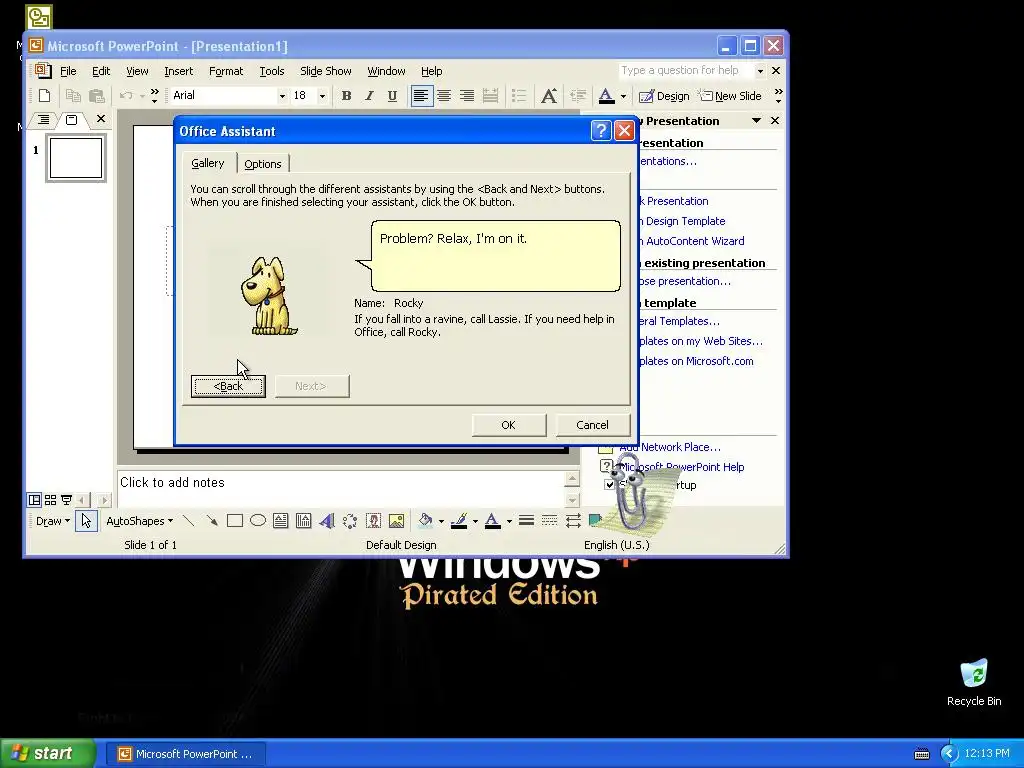Open the File menu
1024x768 pixels.
coord(68,71)
